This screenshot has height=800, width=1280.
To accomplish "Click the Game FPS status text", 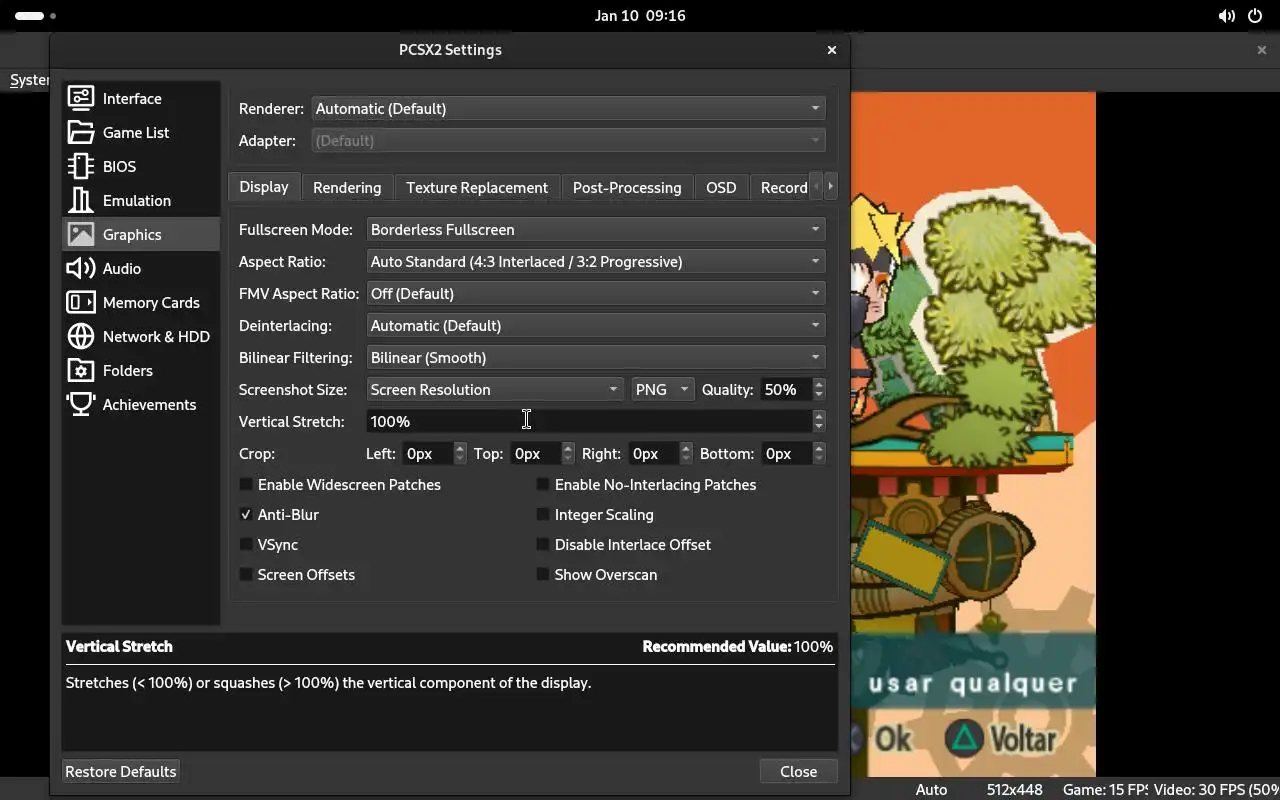I will pos(1105,789).
